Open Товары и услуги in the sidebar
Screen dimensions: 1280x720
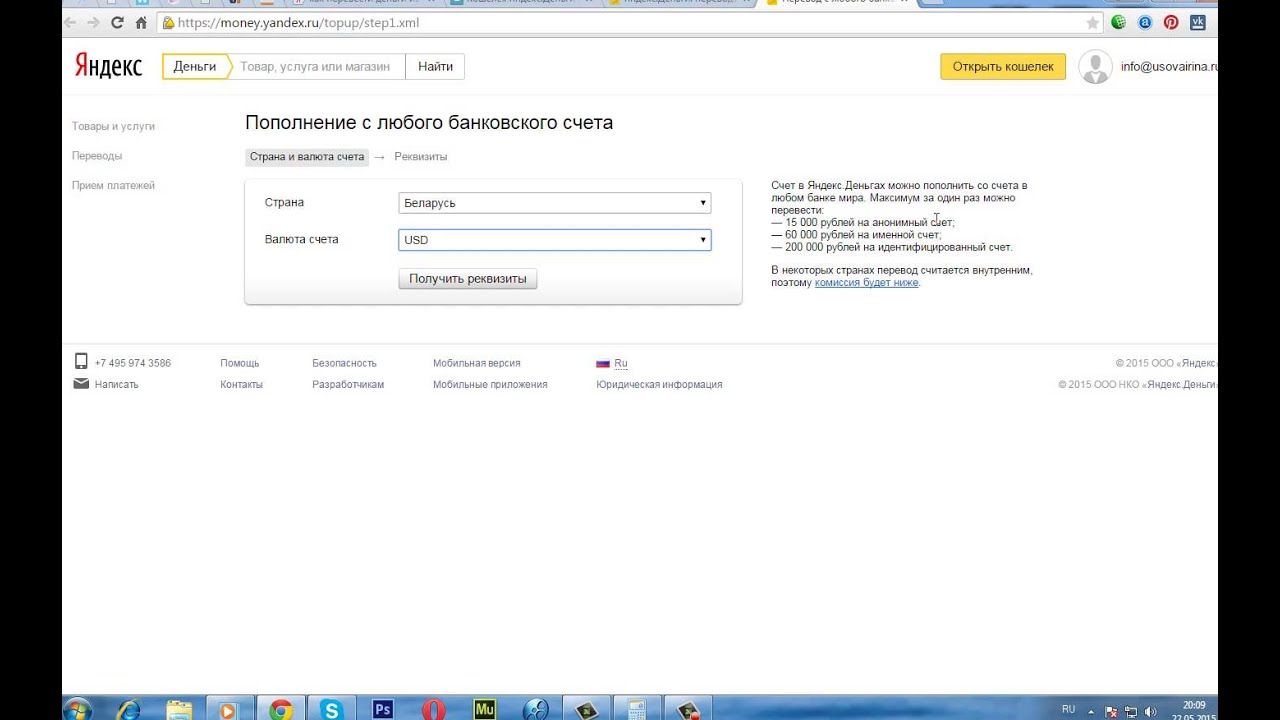point(113,126)
